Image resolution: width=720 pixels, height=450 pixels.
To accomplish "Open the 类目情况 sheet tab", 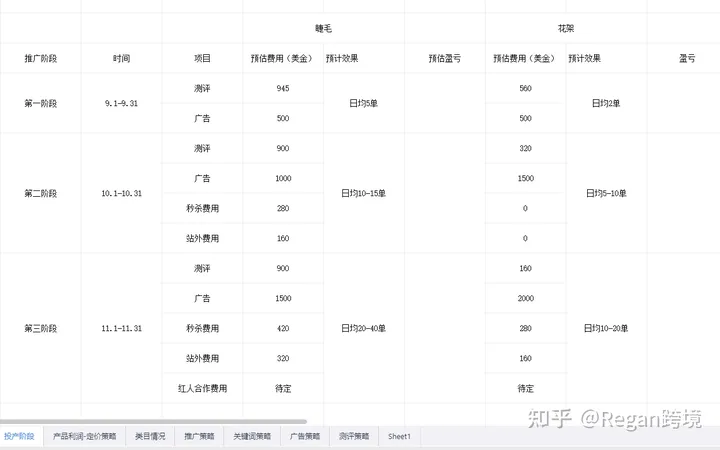I will pos(150,436).
